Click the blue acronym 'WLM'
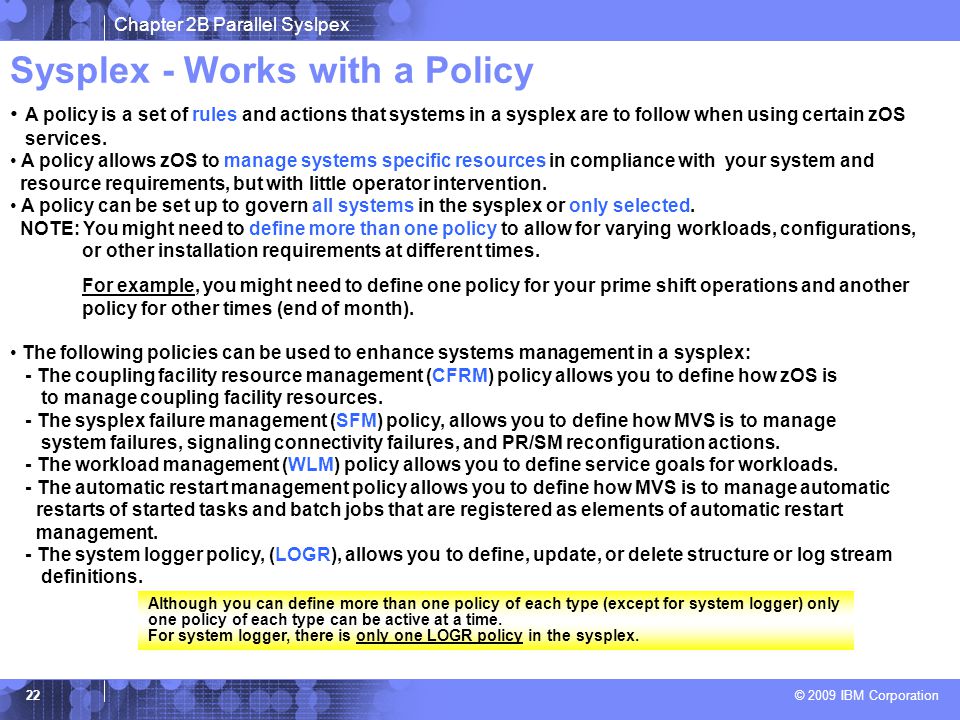This screenshot has width=960, height=720. pyautogui.click(x=311, y=465)
